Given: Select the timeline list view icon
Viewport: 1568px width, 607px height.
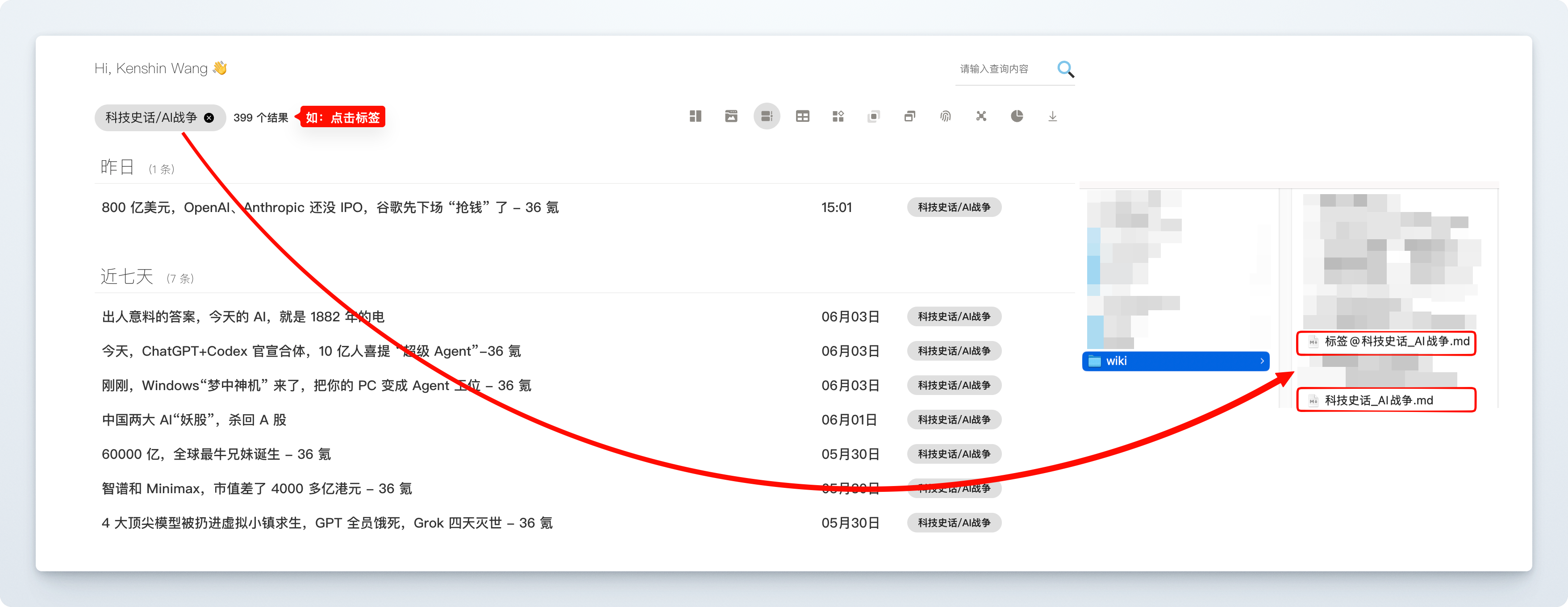Looking at the screenshot, I should click(767, 116).
